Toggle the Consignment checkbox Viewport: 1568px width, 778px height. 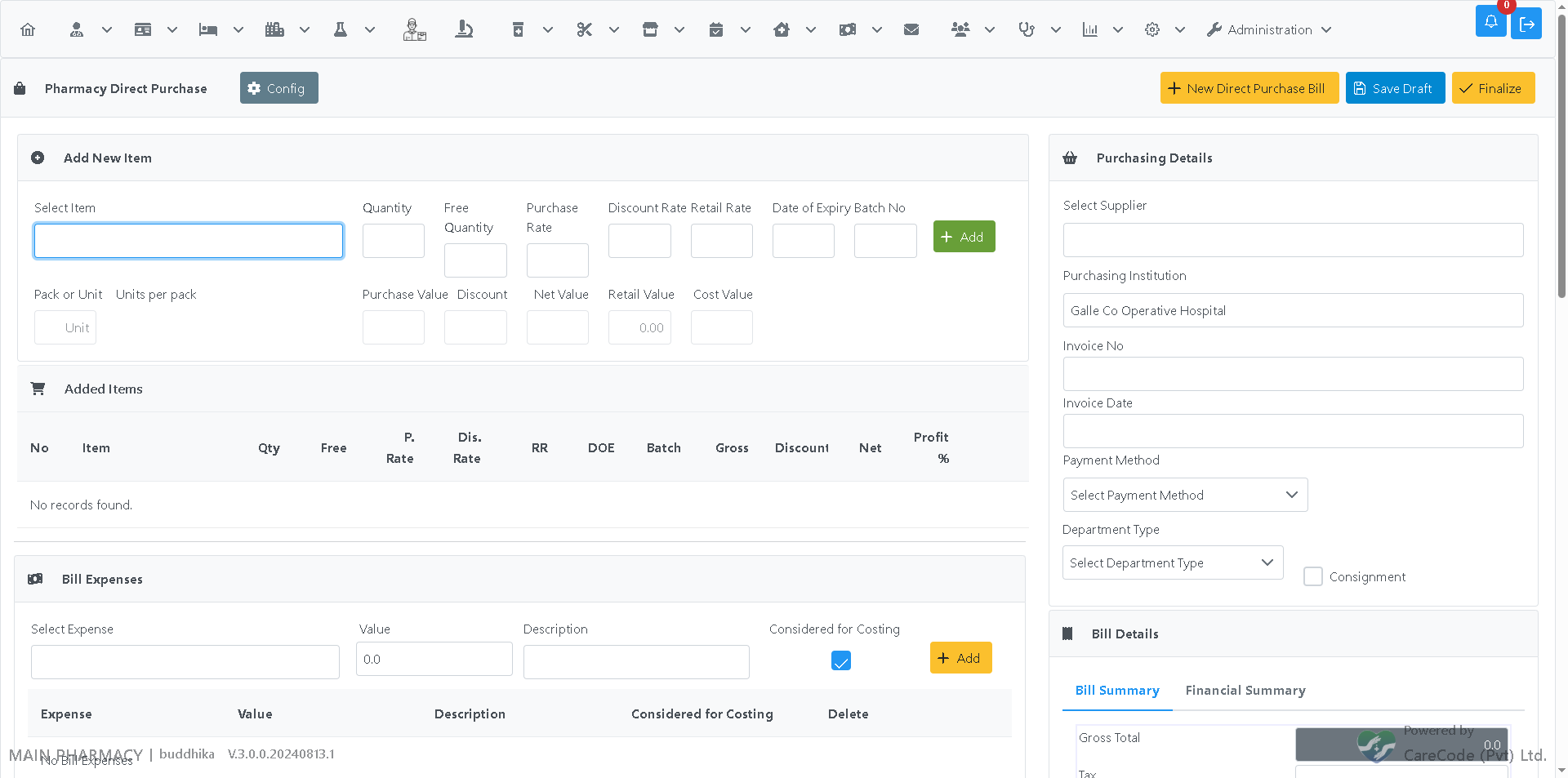[x=1313, y=576]
